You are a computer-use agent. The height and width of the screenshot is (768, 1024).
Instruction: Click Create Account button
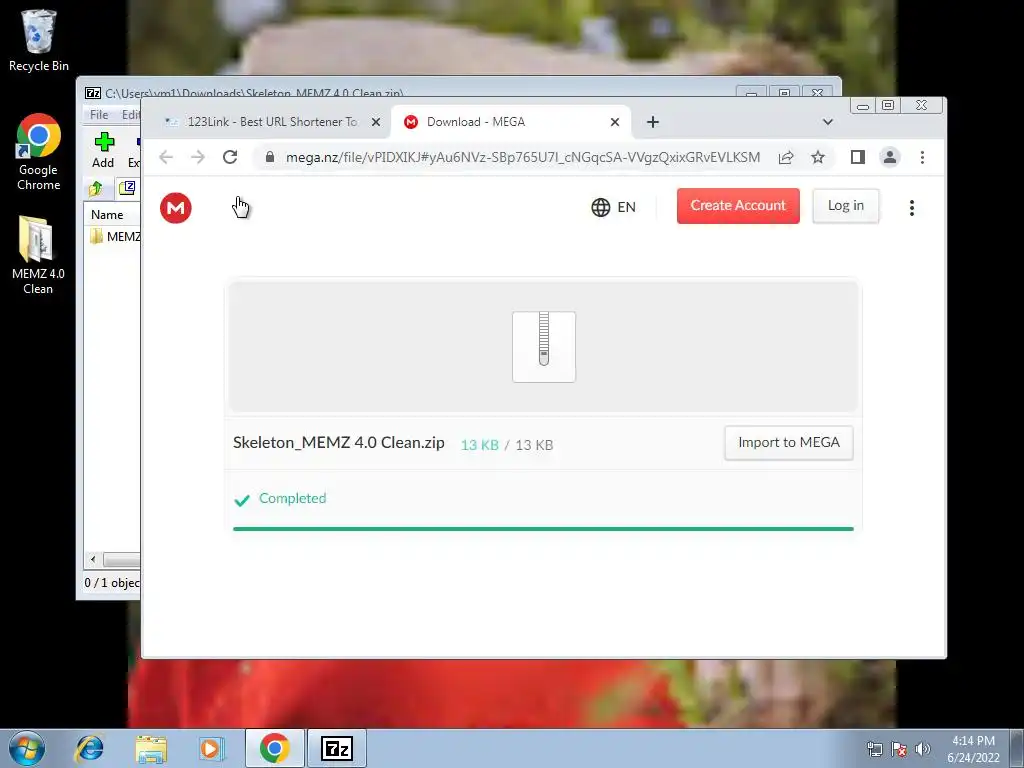738,206
